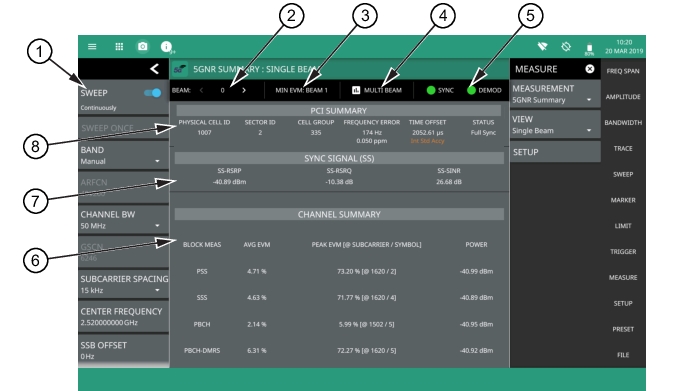
Task: Click the 5GNR analyzer logo icon
Action: click(x=180, y=69)
